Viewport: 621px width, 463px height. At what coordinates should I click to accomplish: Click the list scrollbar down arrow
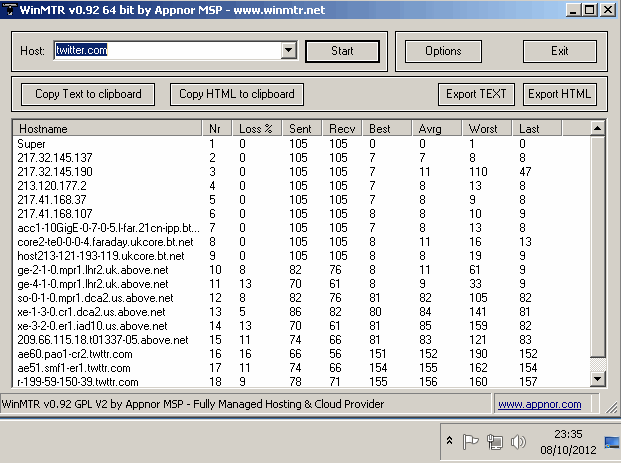pyautogui.click(x=597, y=379)
